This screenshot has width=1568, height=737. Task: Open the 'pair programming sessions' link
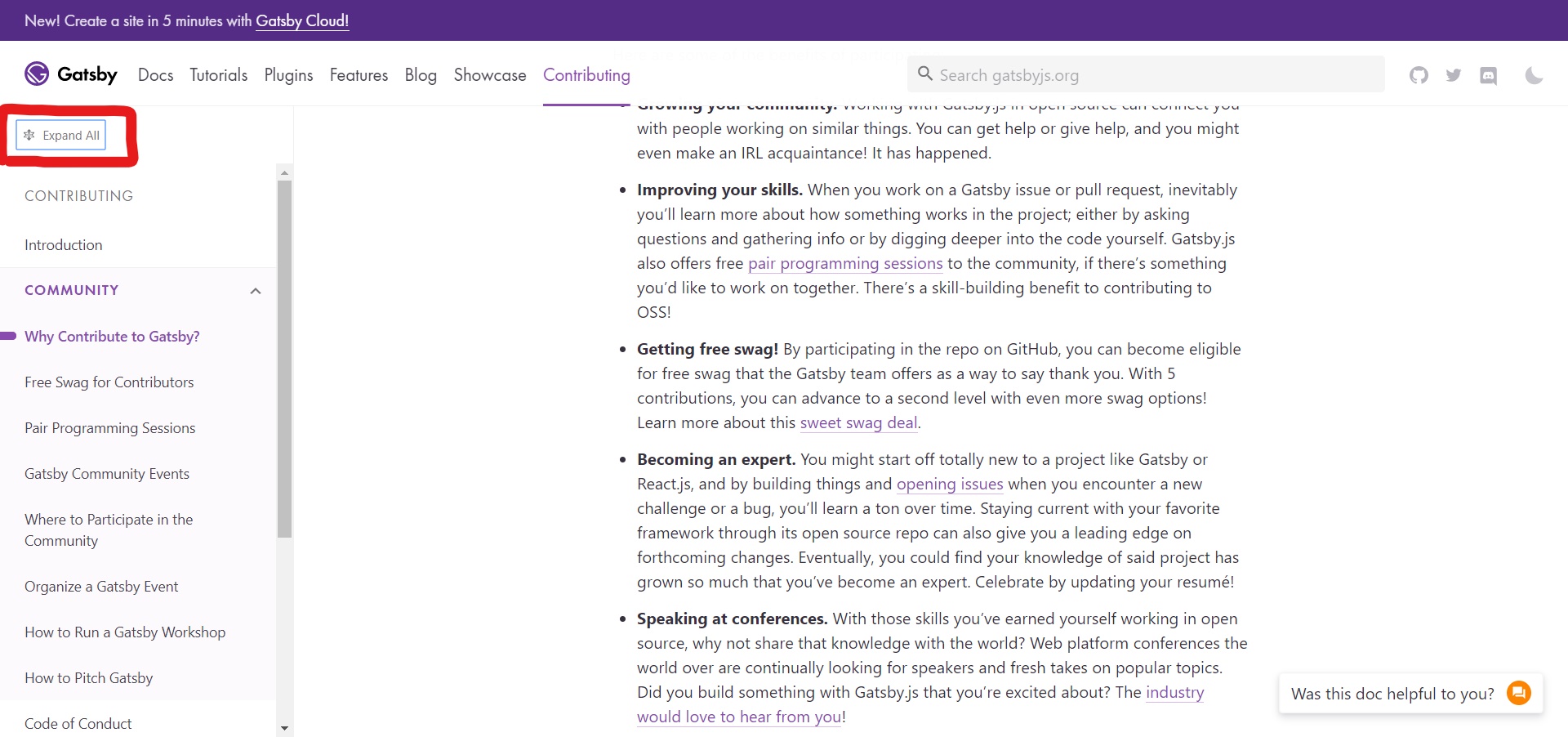point(845,263)
